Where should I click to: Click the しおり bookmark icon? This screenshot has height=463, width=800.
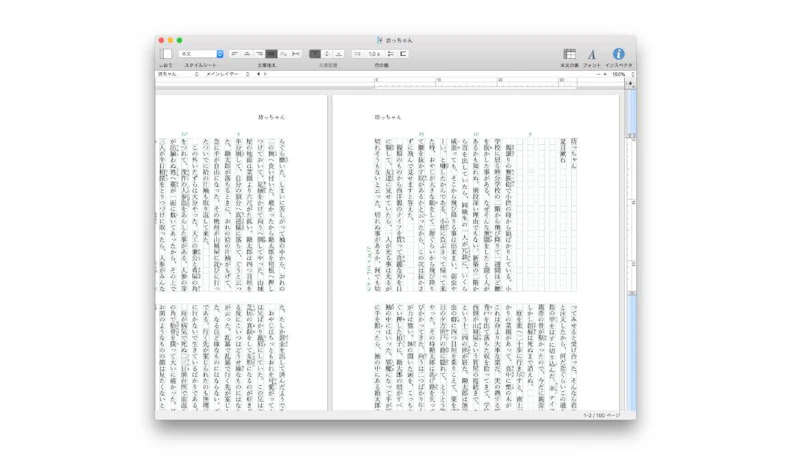pos(165,54)
